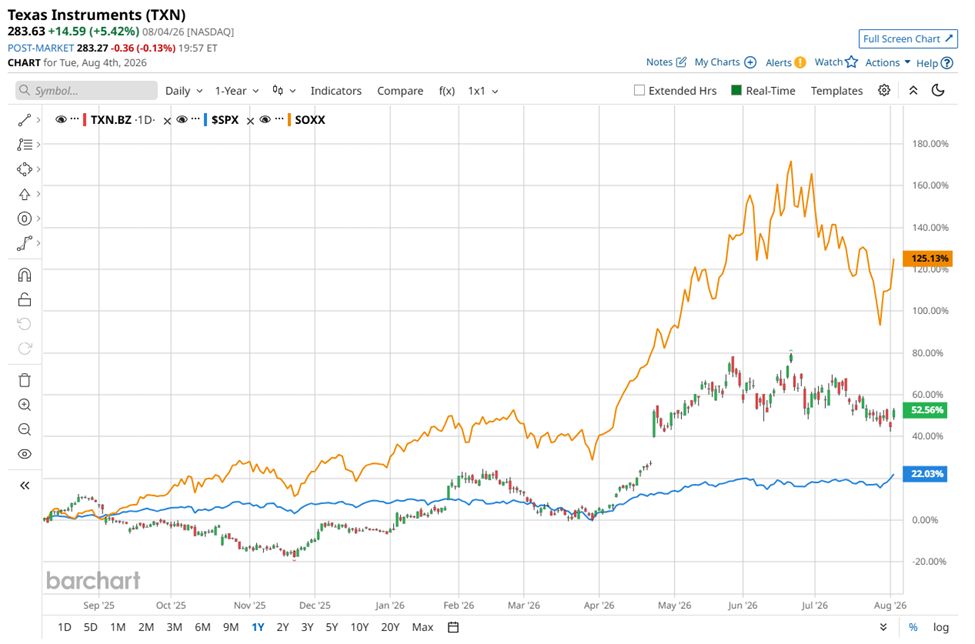Viewport: 975px width, 644px height.
Task: Select the 6M range tab
Action: (202, 627)
